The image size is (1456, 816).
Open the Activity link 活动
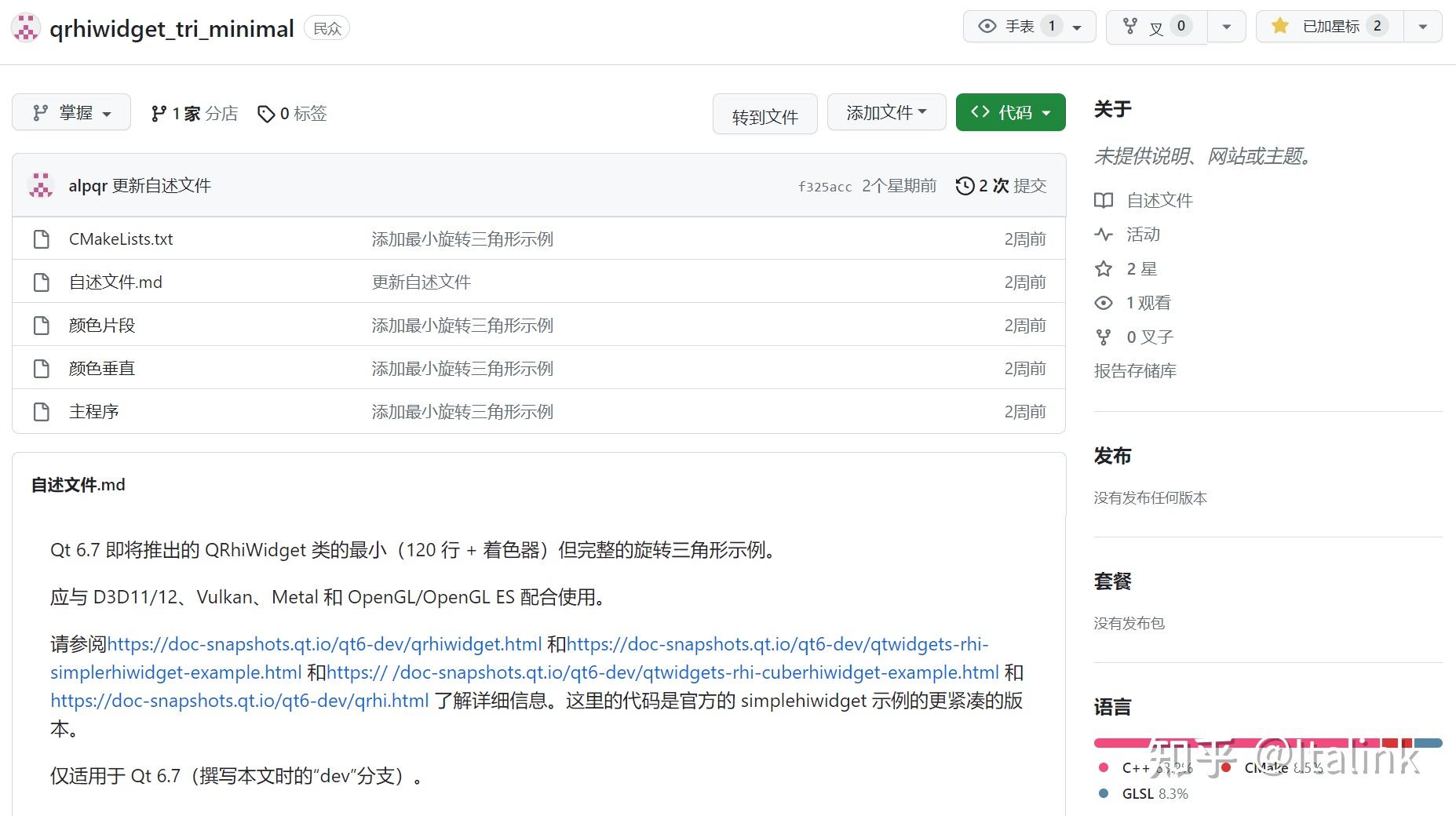coord(1143,235)
